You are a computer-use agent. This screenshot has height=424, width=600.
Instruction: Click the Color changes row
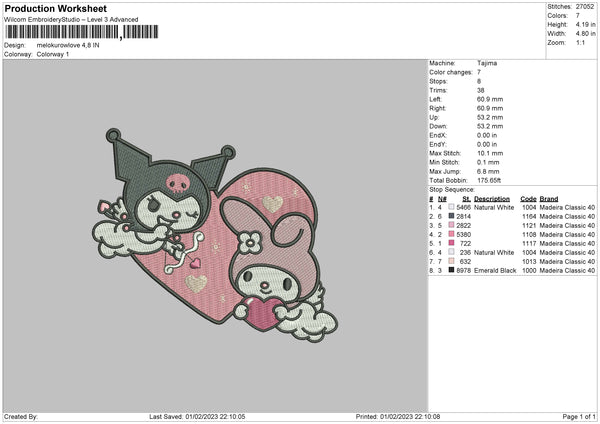pyautogui.click(x=455, y=72)
